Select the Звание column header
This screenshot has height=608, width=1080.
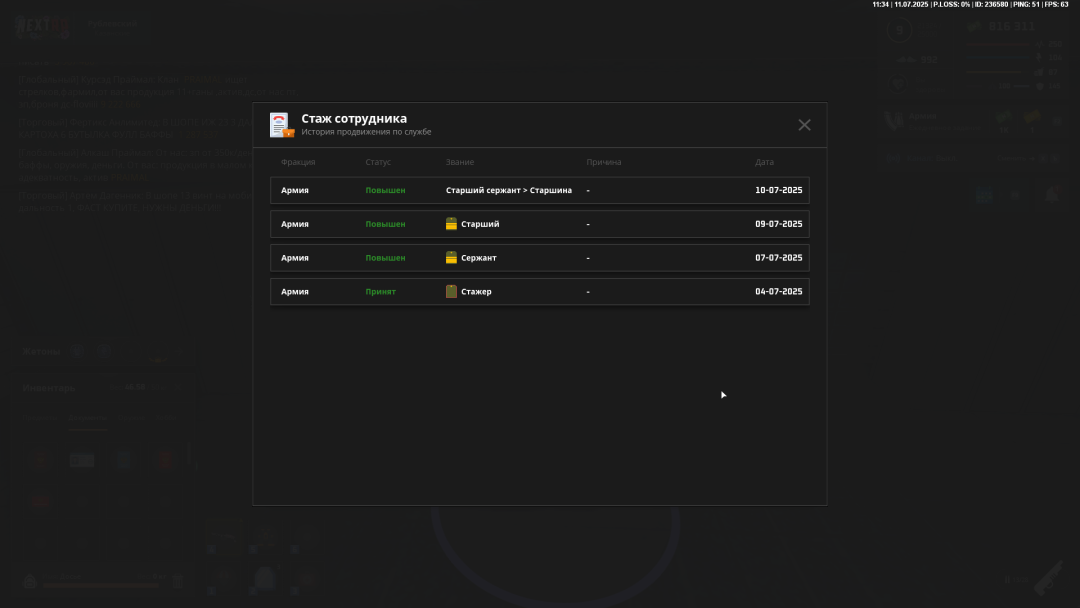[459, 162]
